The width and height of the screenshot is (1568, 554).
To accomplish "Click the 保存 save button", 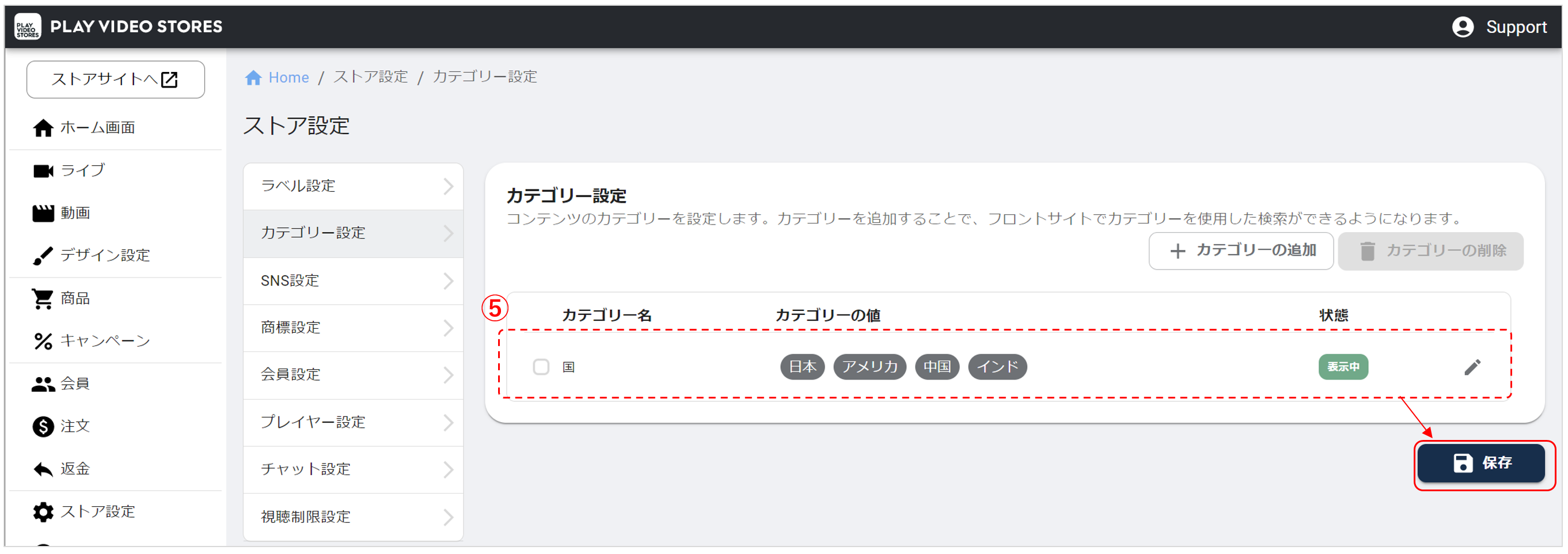I will pos(1480,463).
